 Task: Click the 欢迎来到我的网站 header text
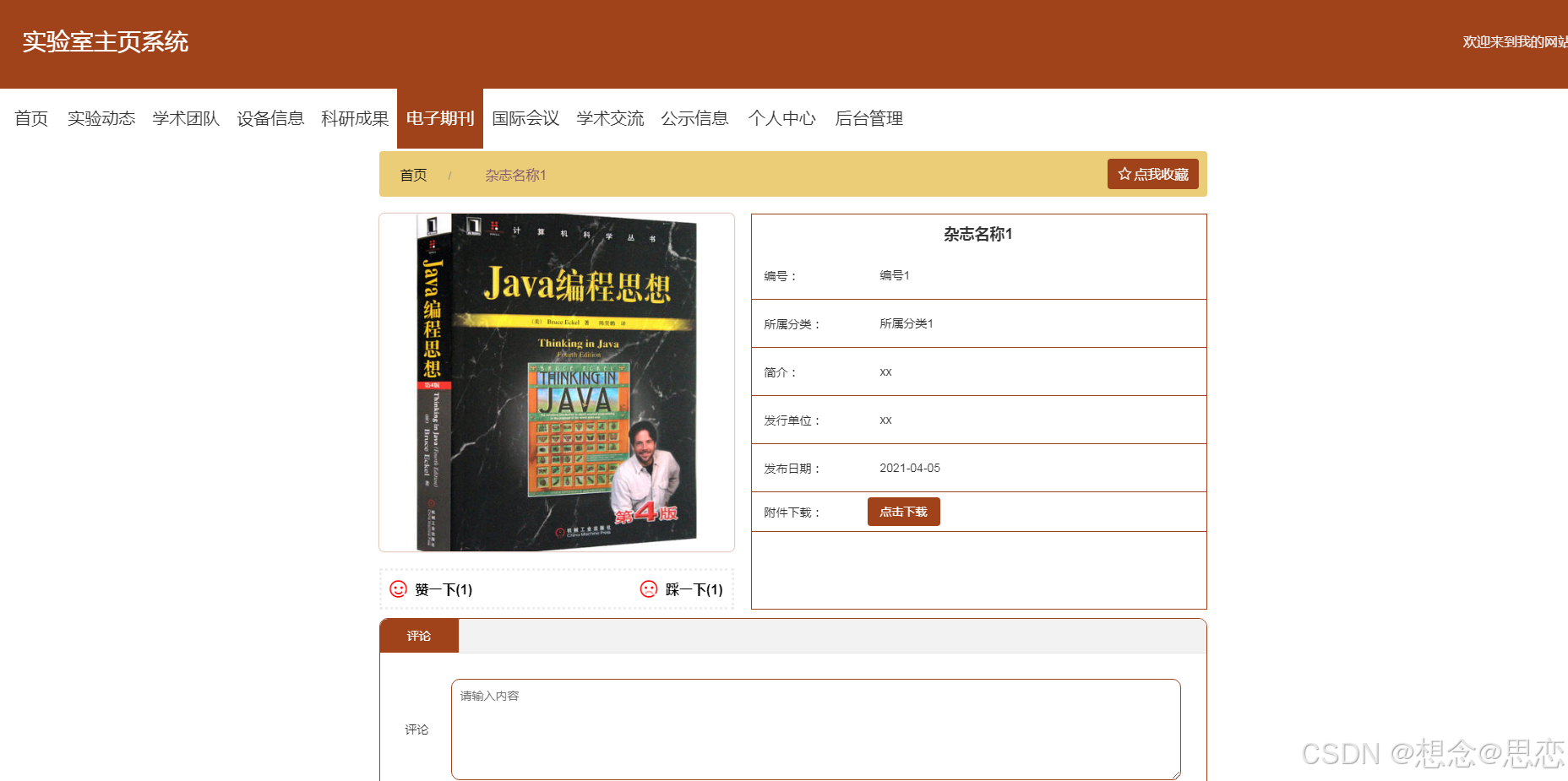tap(1515, 41)
